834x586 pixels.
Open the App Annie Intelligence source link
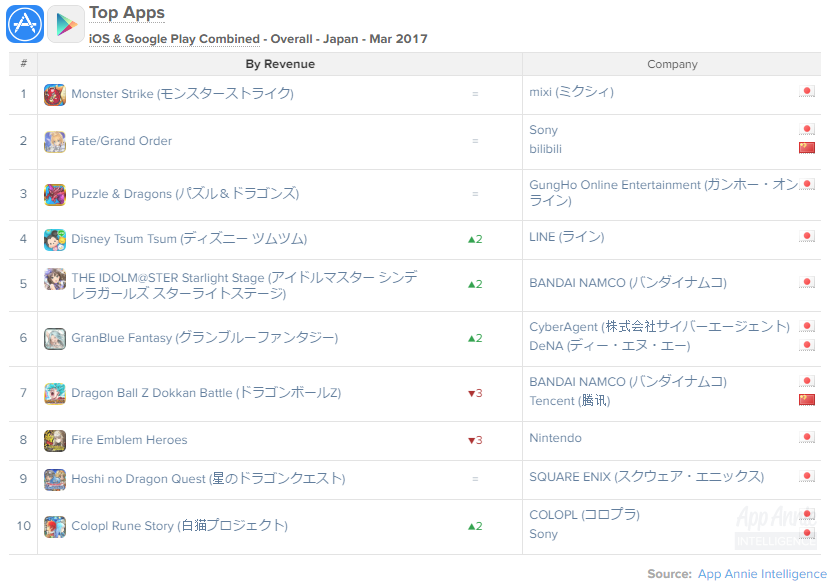pyautogui.click(x=762, y=574)
